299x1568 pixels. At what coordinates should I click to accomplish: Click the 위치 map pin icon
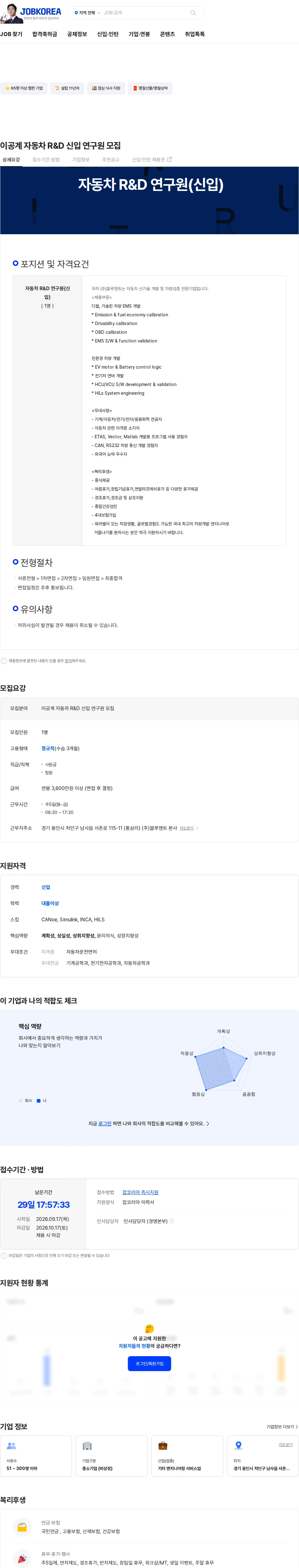[239, 1446]
